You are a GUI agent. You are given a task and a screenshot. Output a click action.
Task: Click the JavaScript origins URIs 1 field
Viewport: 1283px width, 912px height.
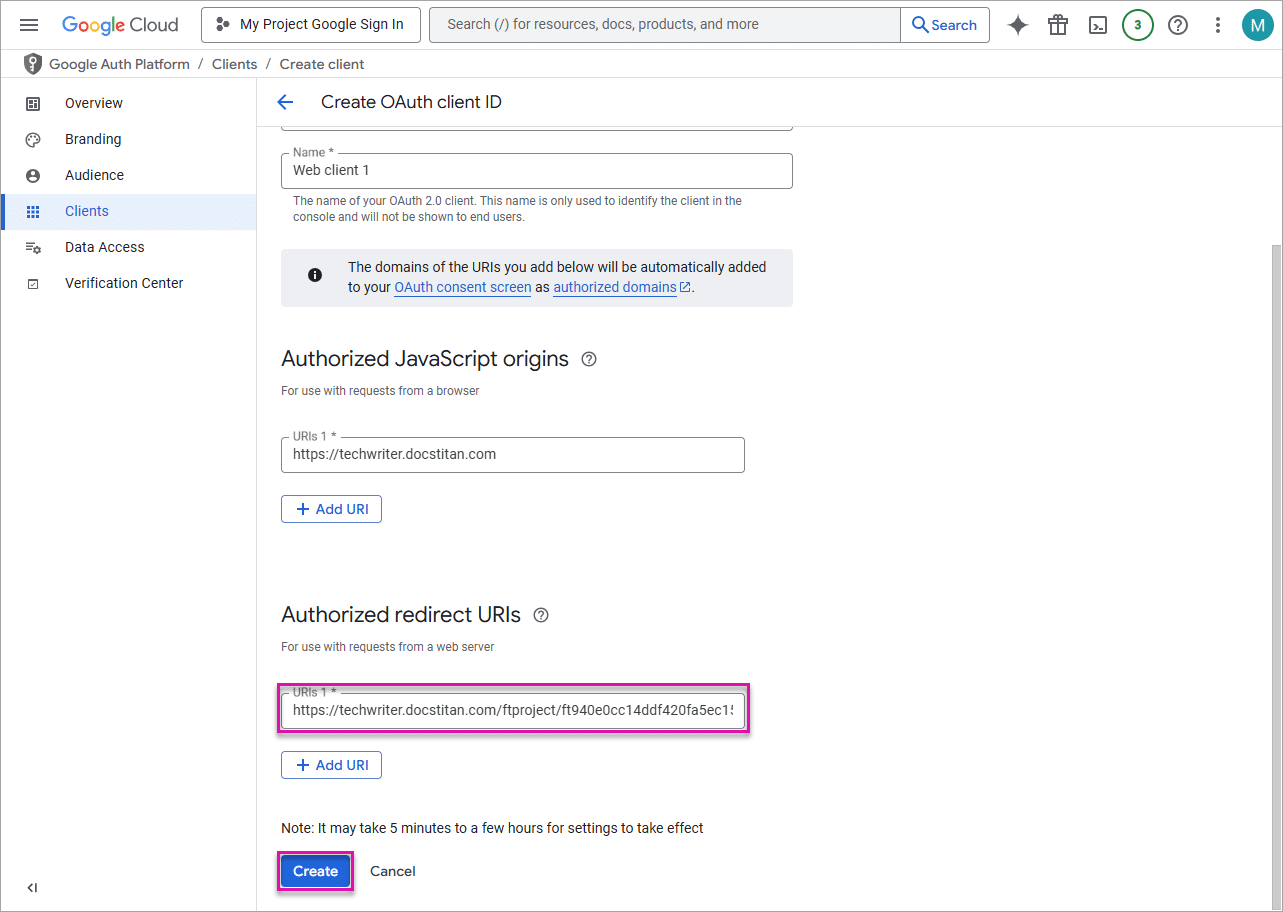coord(513,454)
